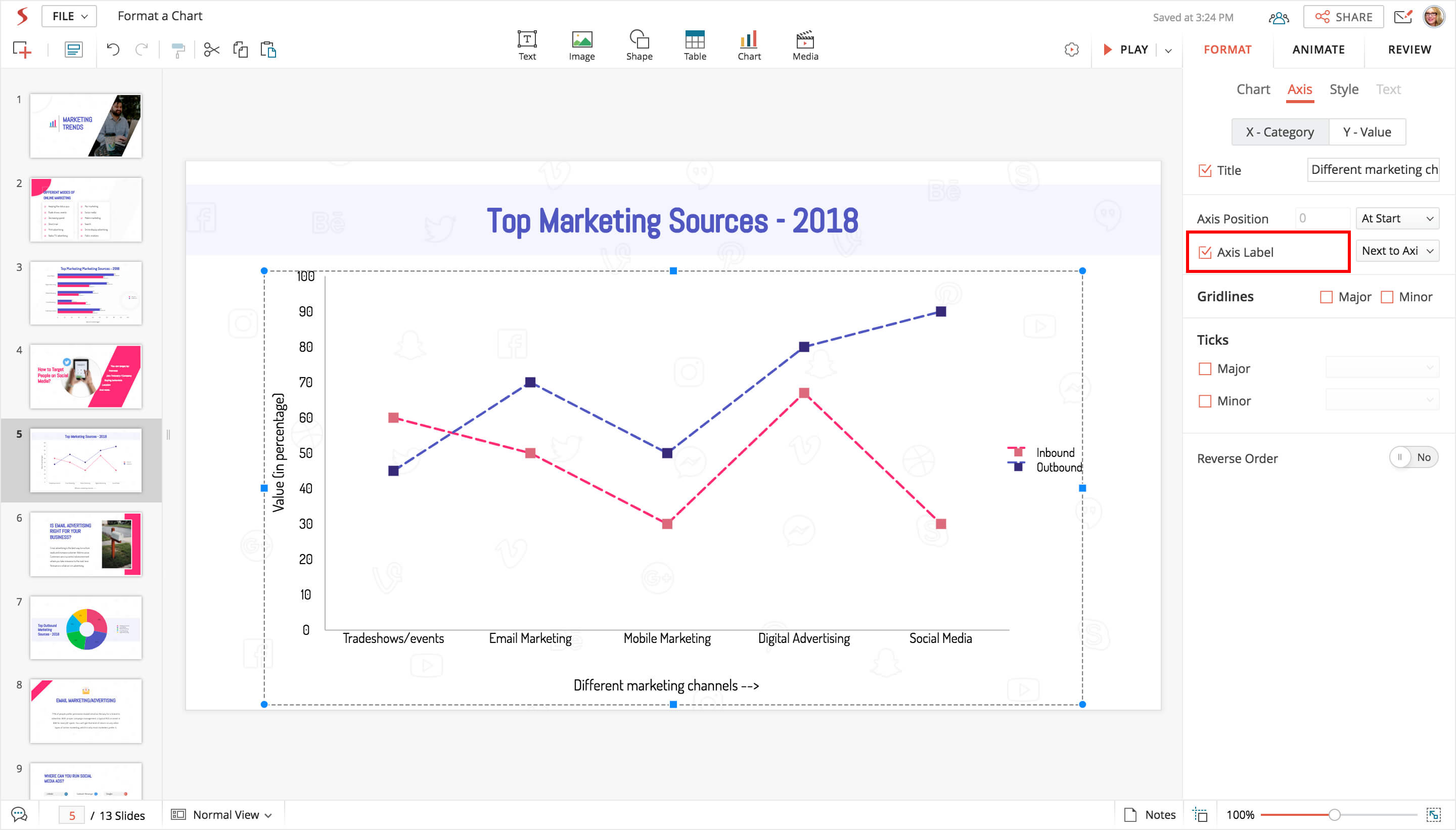
Task: Click the Cut scissors icon
Action: [x=211, y=50]
